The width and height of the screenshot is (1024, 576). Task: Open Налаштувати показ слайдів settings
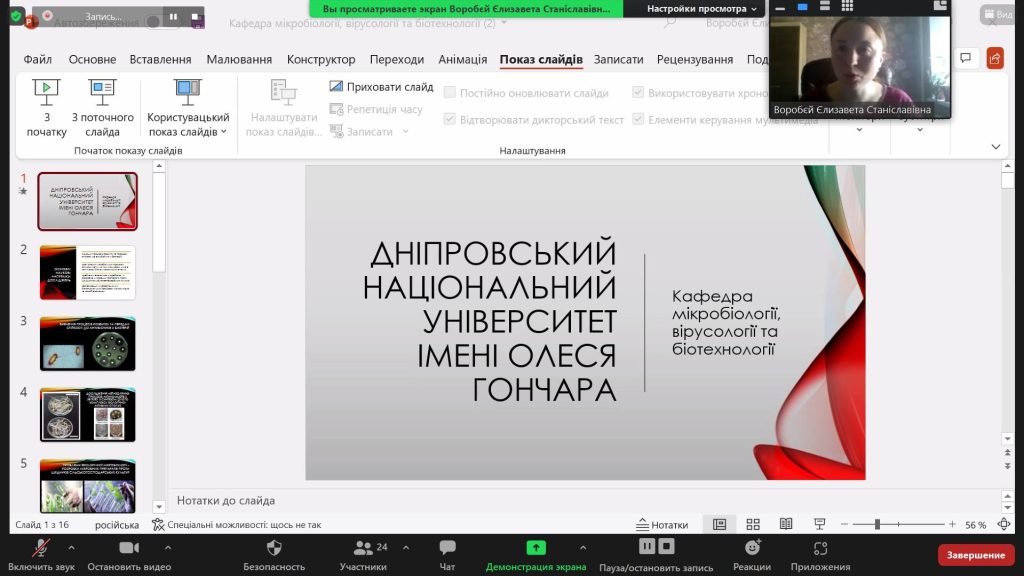[284, 108]
